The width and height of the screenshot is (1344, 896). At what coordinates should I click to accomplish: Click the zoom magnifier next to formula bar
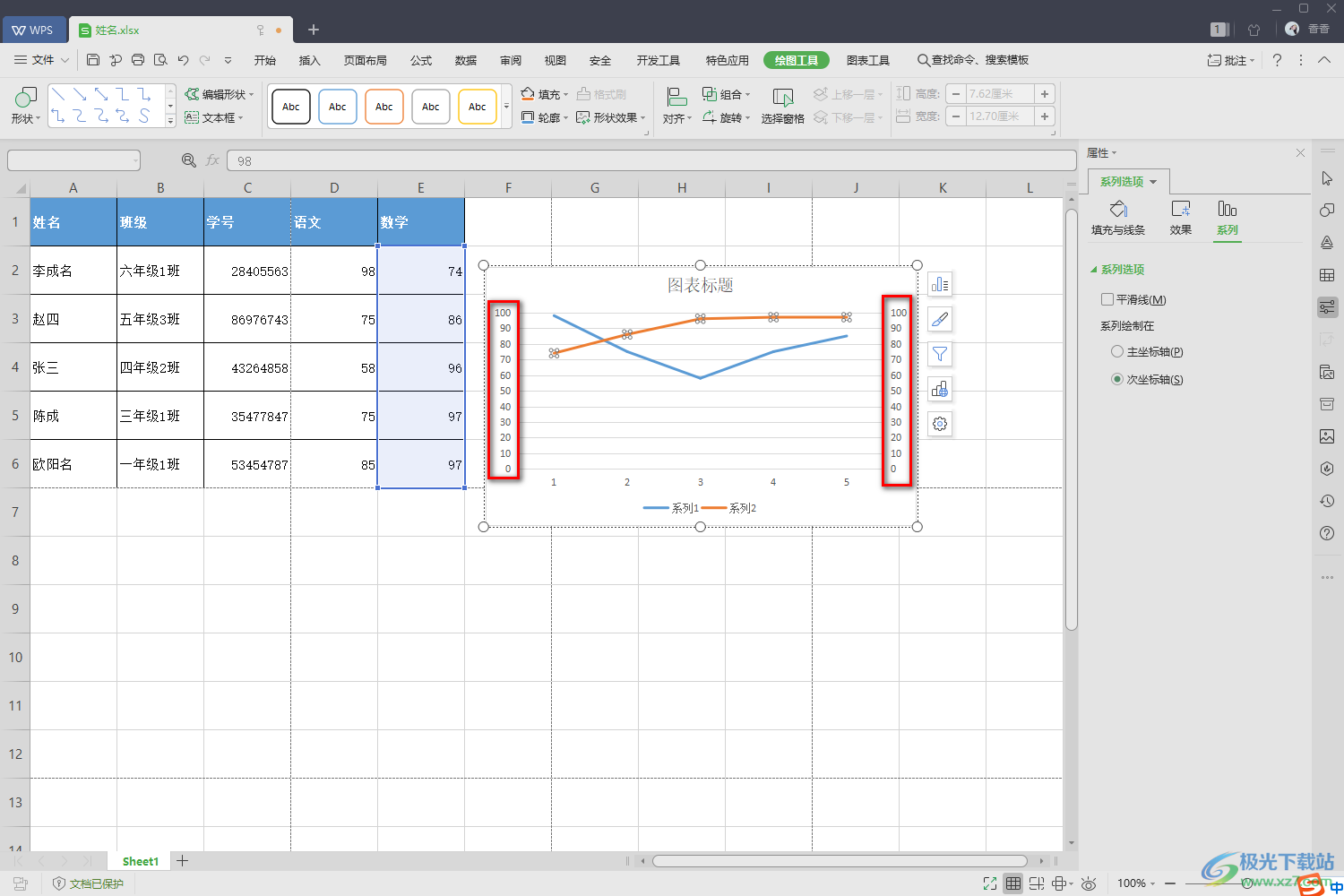pyautogui.click(x=189, y=160)
